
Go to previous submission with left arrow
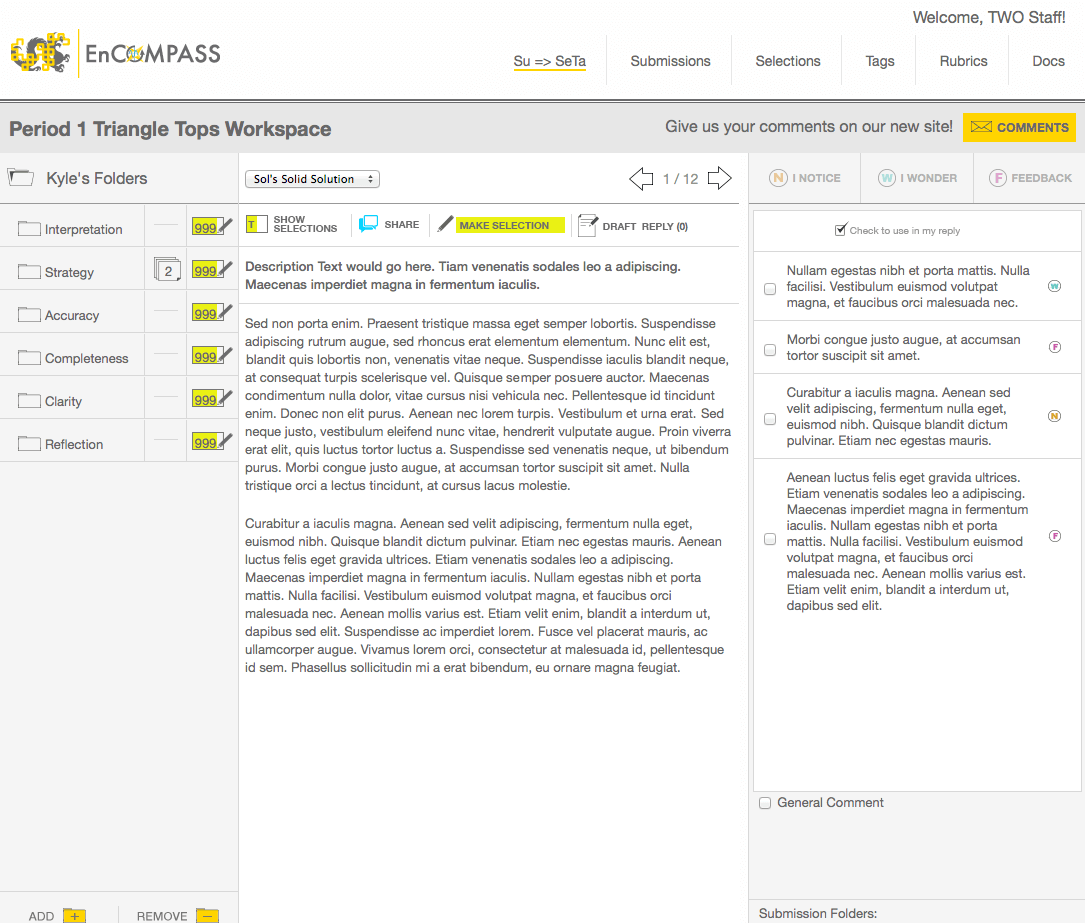(641, 179)
